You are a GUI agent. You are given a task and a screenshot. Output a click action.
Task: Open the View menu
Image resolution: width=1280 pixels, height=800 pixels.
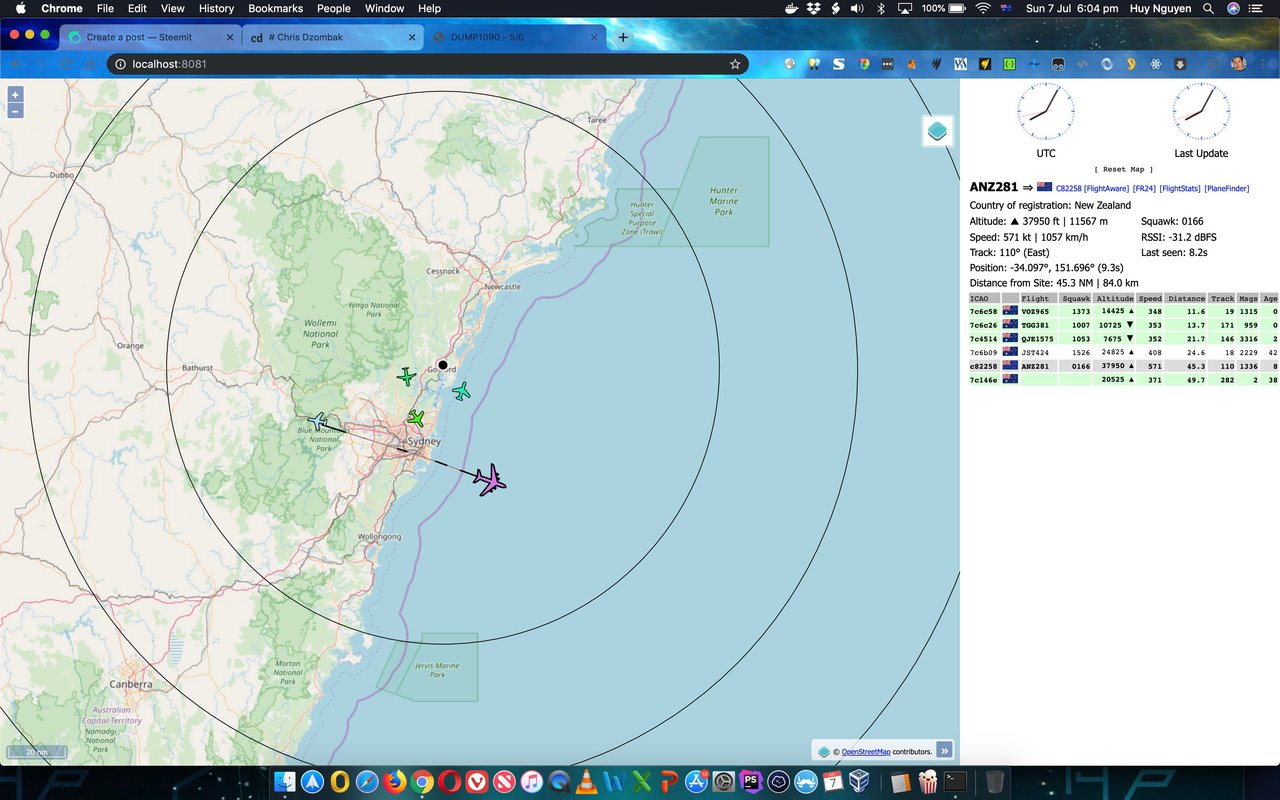point(173,8)
